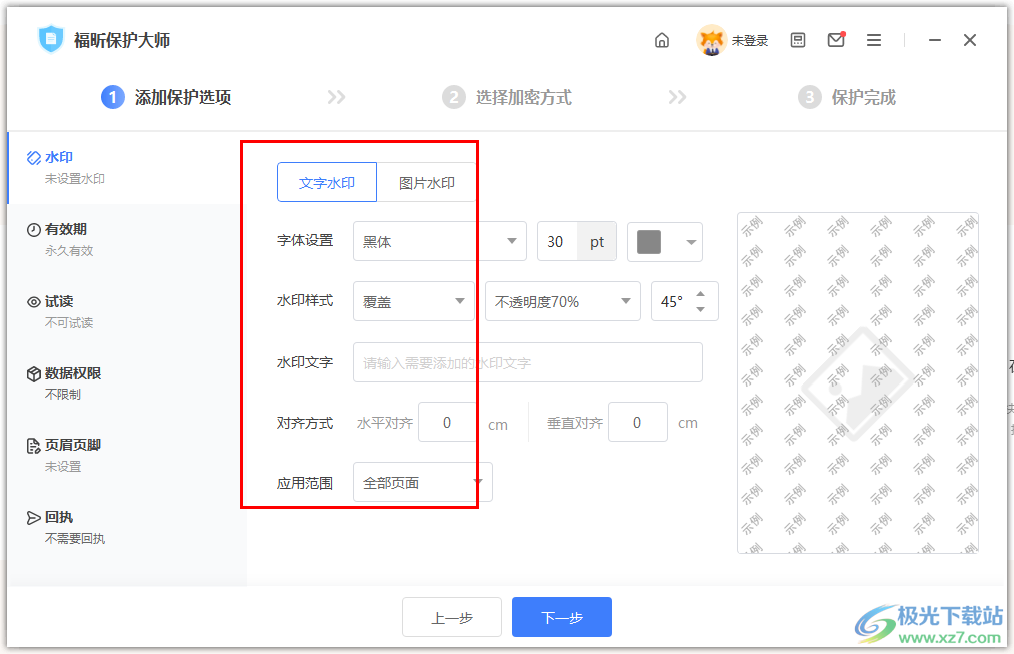Open the 黑体 font dropdown
The image size is (1014, 654).
[440, 241]
